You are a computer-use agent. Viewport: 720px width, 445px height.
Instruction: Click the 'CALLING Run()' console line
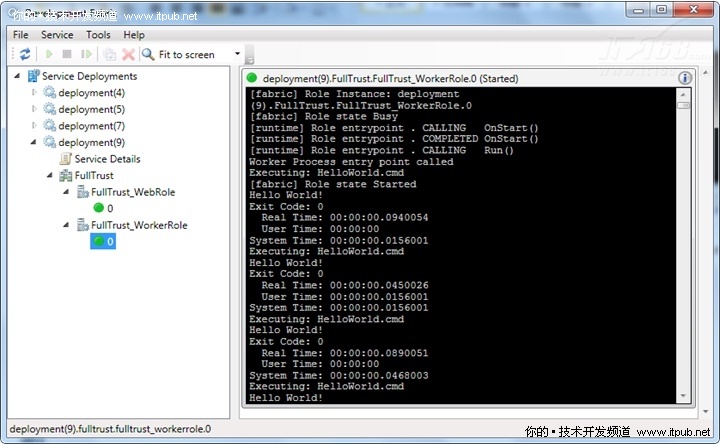point(467,151)
